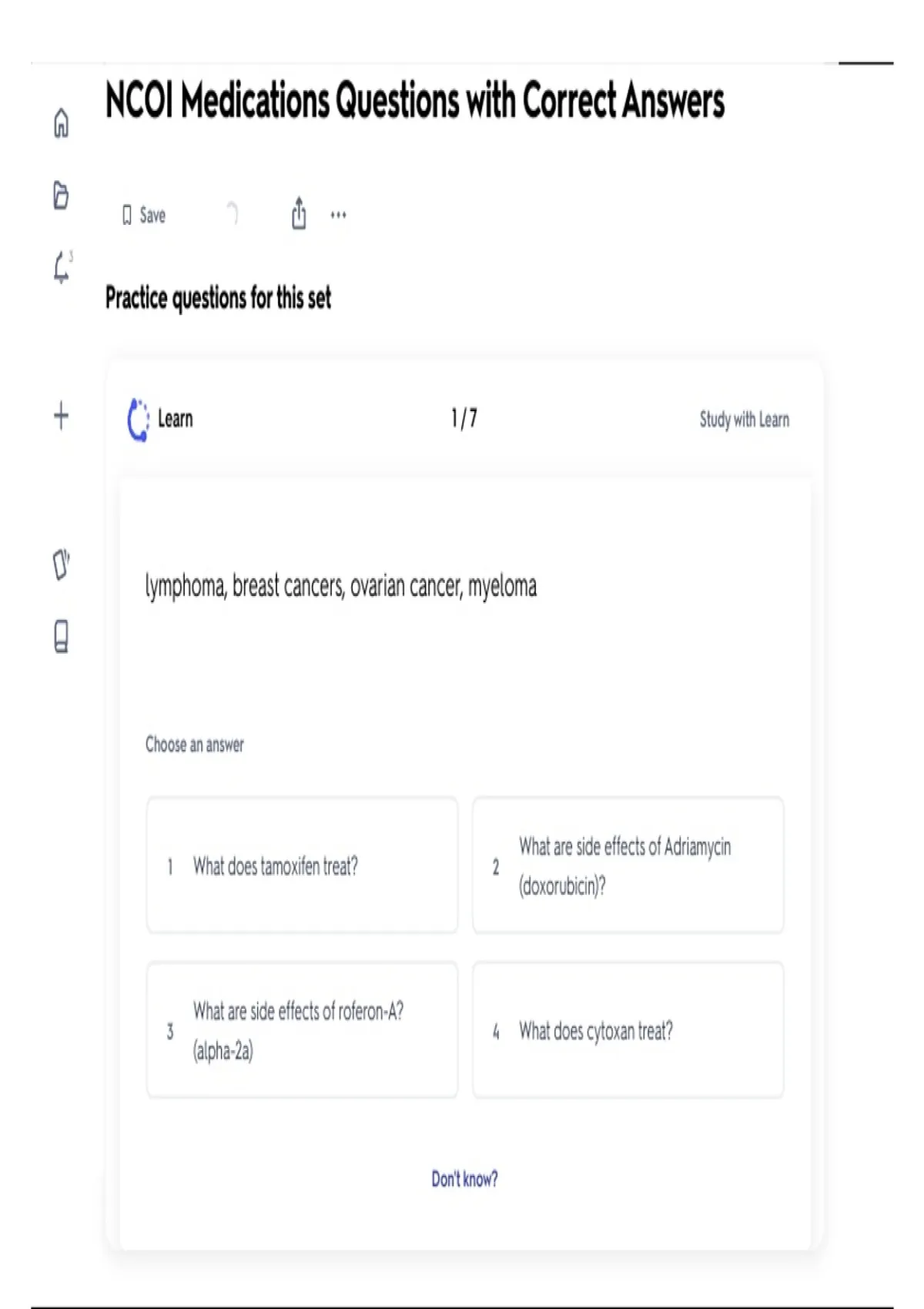The width and height of the screenshot is (924, 1309).
Task: Open the notifications bell icon
Action: pos(62,267)
